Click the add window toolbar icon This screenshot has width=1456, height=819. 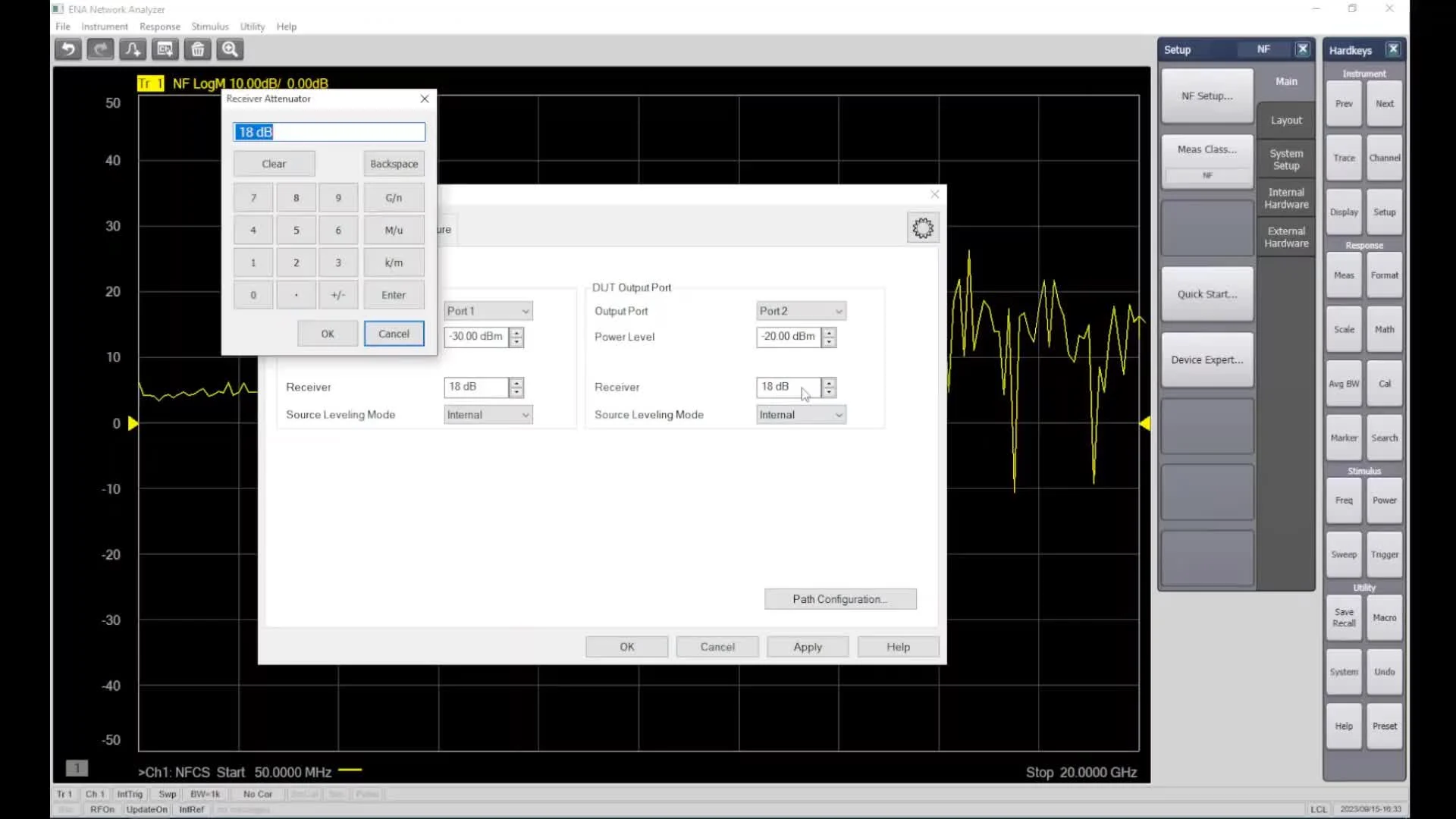click(165, 50)
